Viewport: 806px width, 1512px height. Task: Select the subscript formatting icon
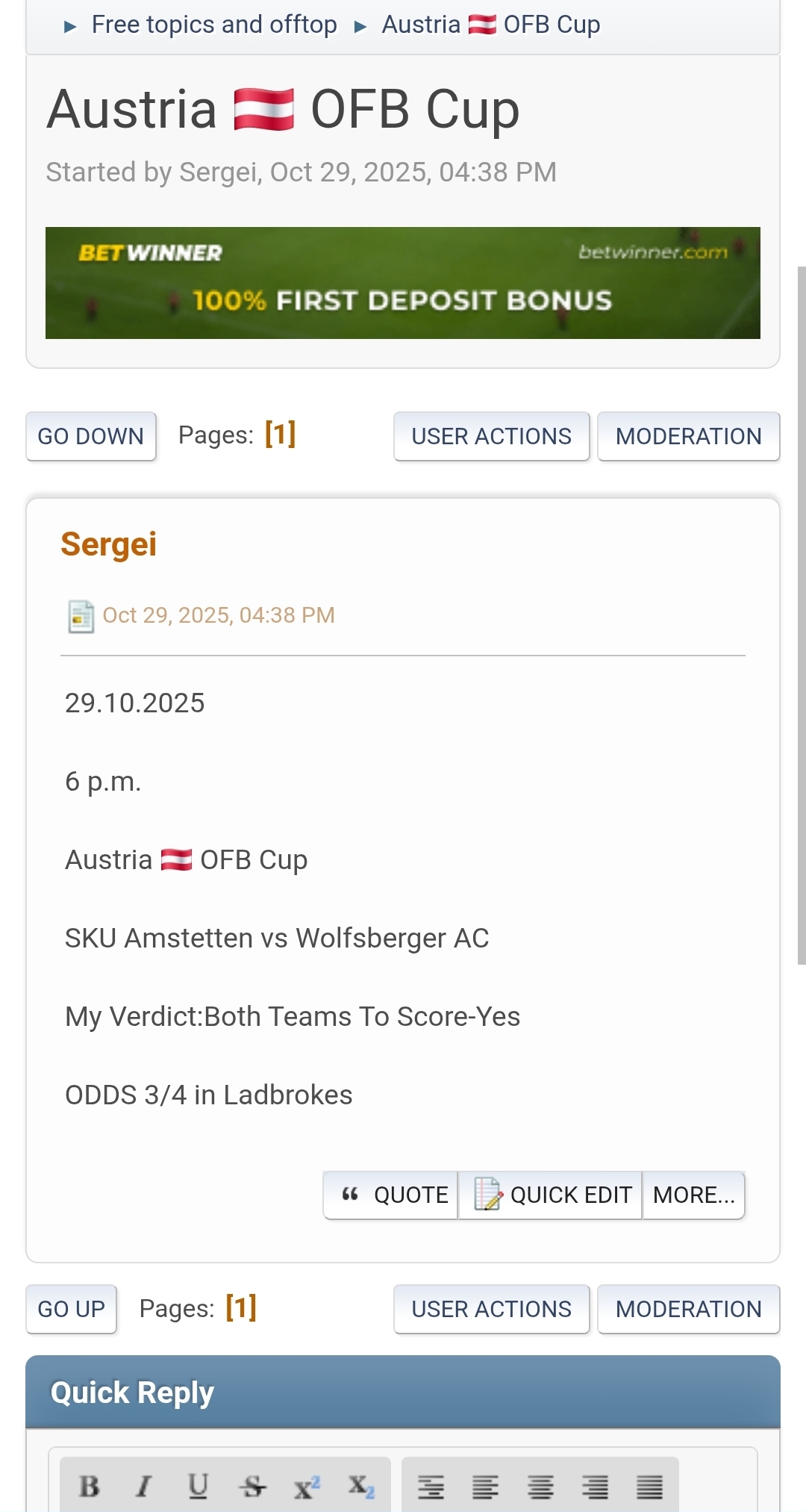pyautogui.click(x=360, y=1487)
